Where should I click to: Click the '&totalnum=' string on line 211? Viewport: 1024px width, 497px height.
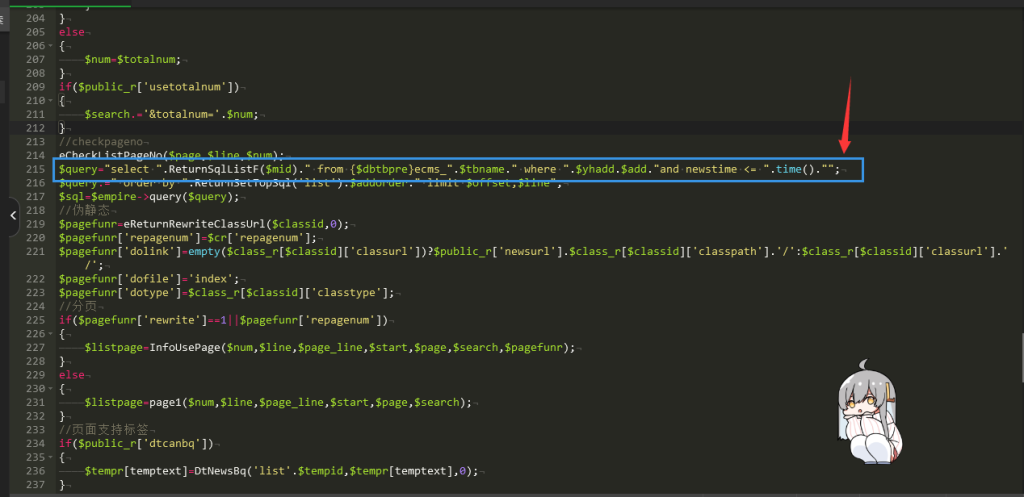[x=182, y=114]
